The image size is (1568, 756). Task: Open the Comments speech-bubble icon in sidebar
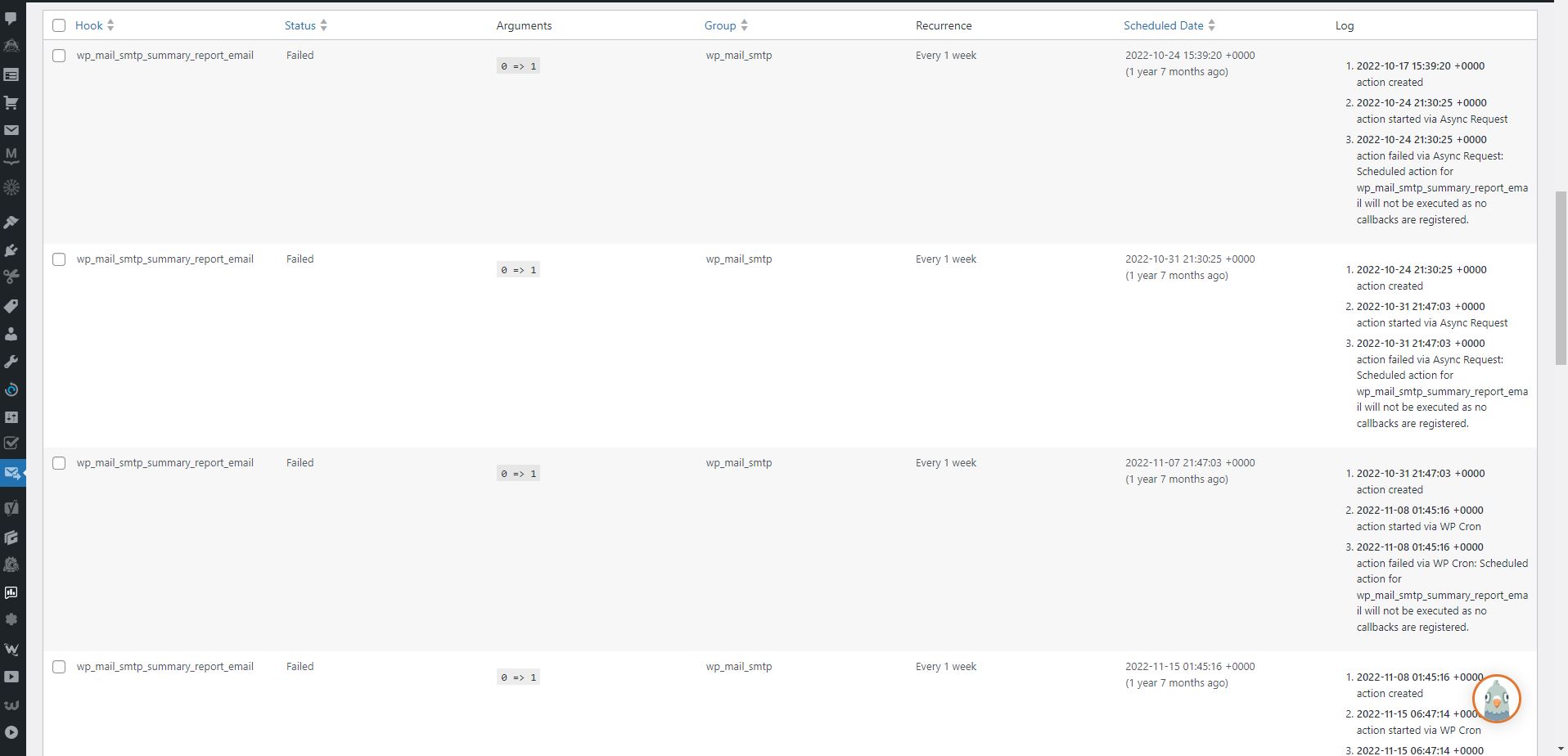(11, 18)
